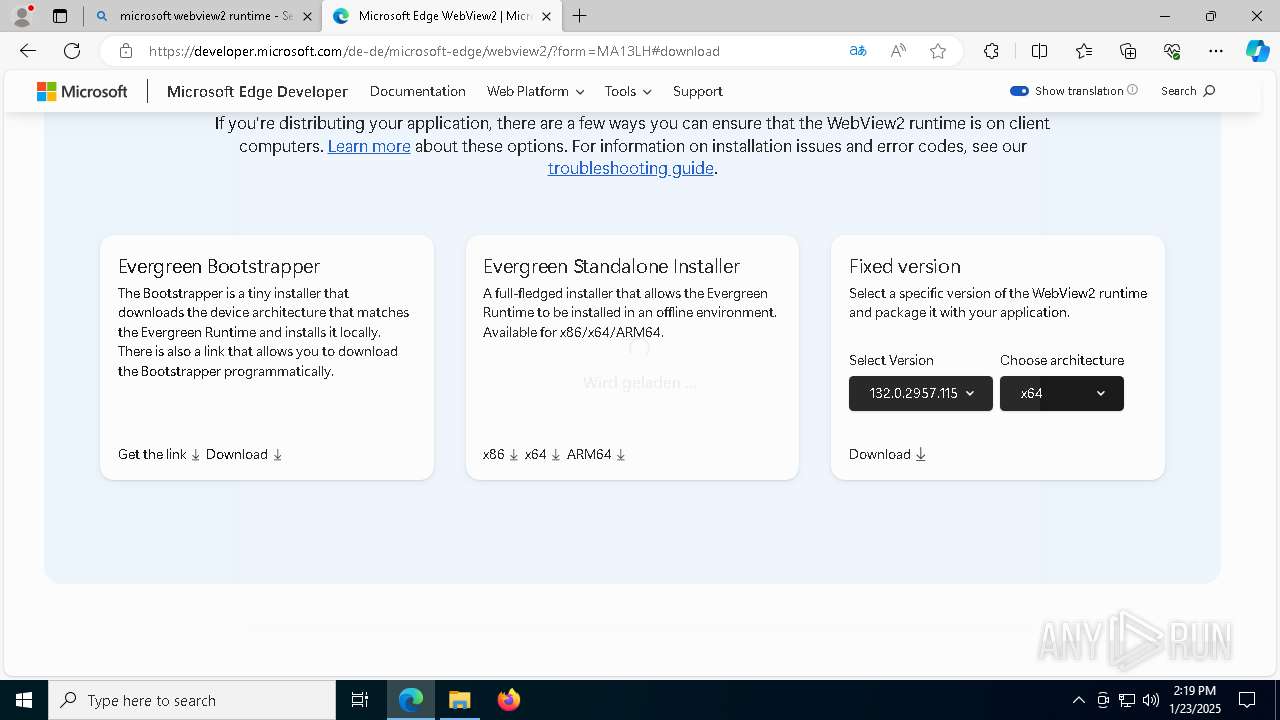Open File Explorer from taskbar
This screenshot has height=720, width=1280.
[459, 700]
